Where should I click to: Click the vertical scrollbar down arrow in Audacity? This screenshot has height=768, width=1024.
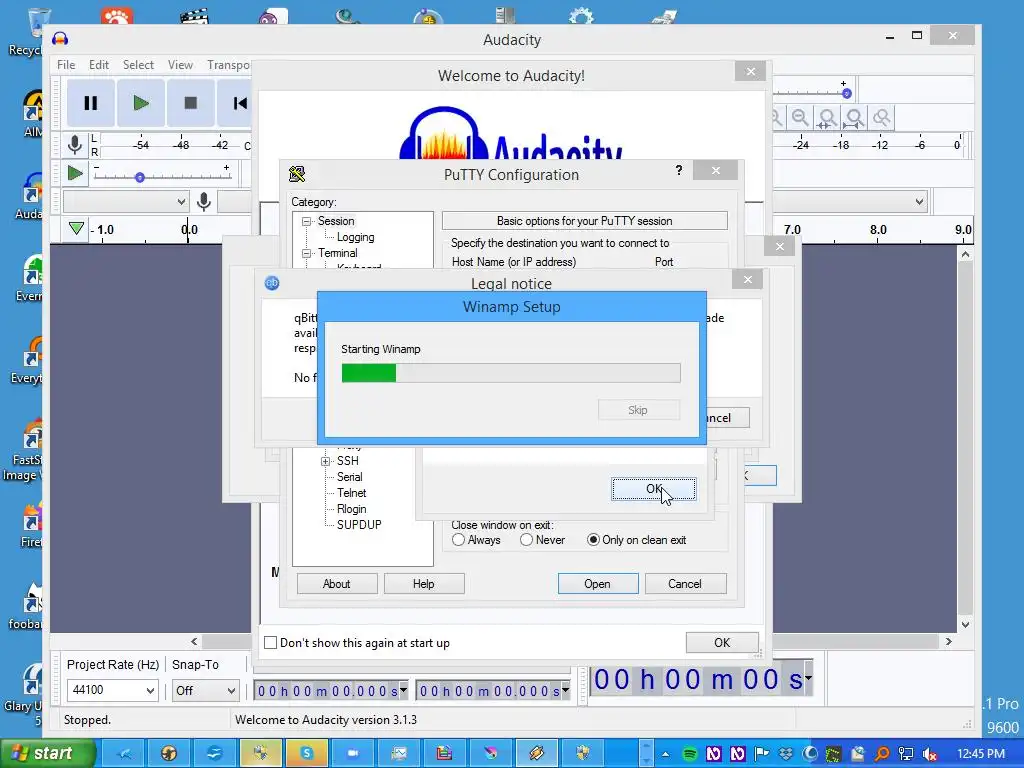click(965, 625)
